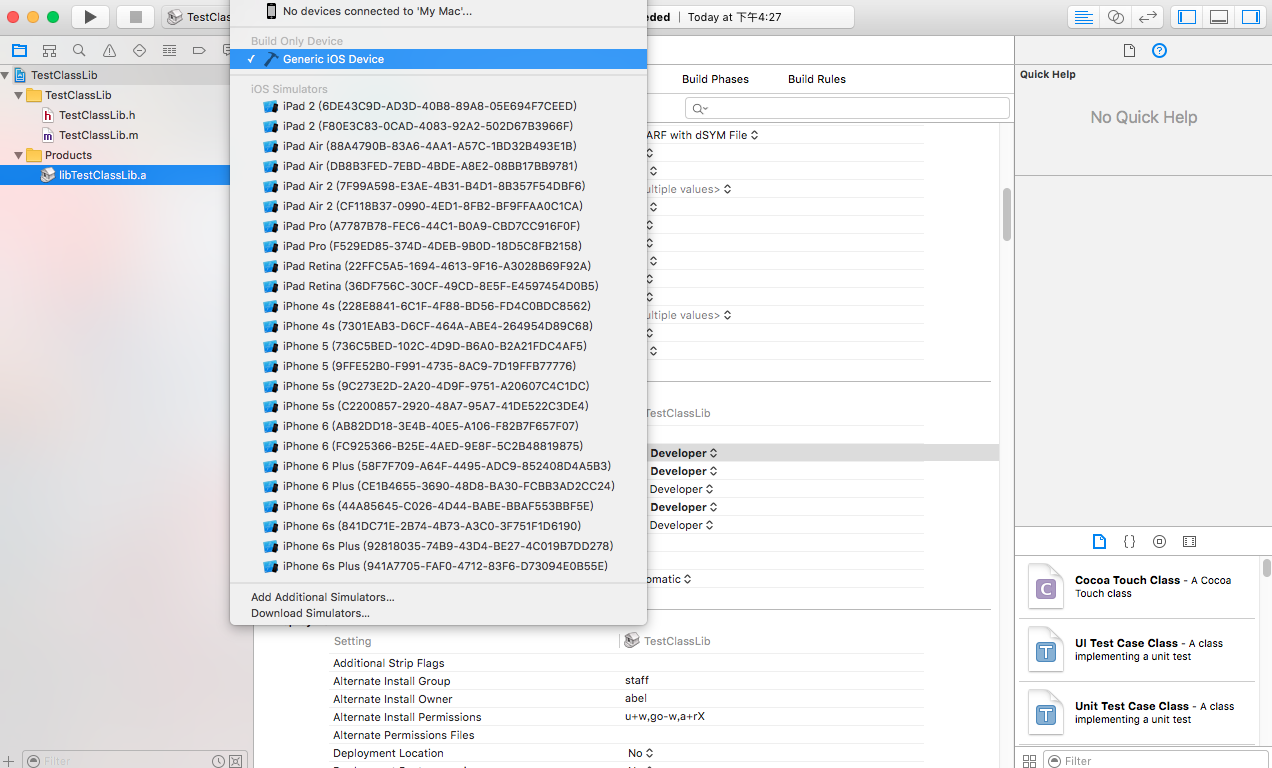
Task: Click the Stop button in toolbar
Action: click(x=135, y=17)
